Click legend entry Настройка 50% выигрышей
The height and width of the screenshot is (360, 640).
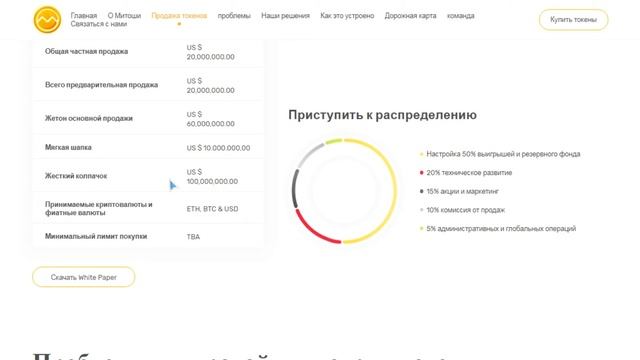coord(500,154)
